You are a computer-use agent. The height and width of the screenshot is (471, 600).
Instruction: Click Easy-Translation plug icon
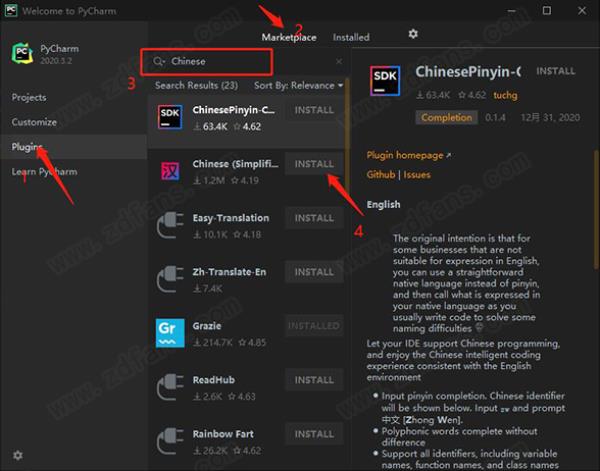pyautogui.click(x=170, y=225)
